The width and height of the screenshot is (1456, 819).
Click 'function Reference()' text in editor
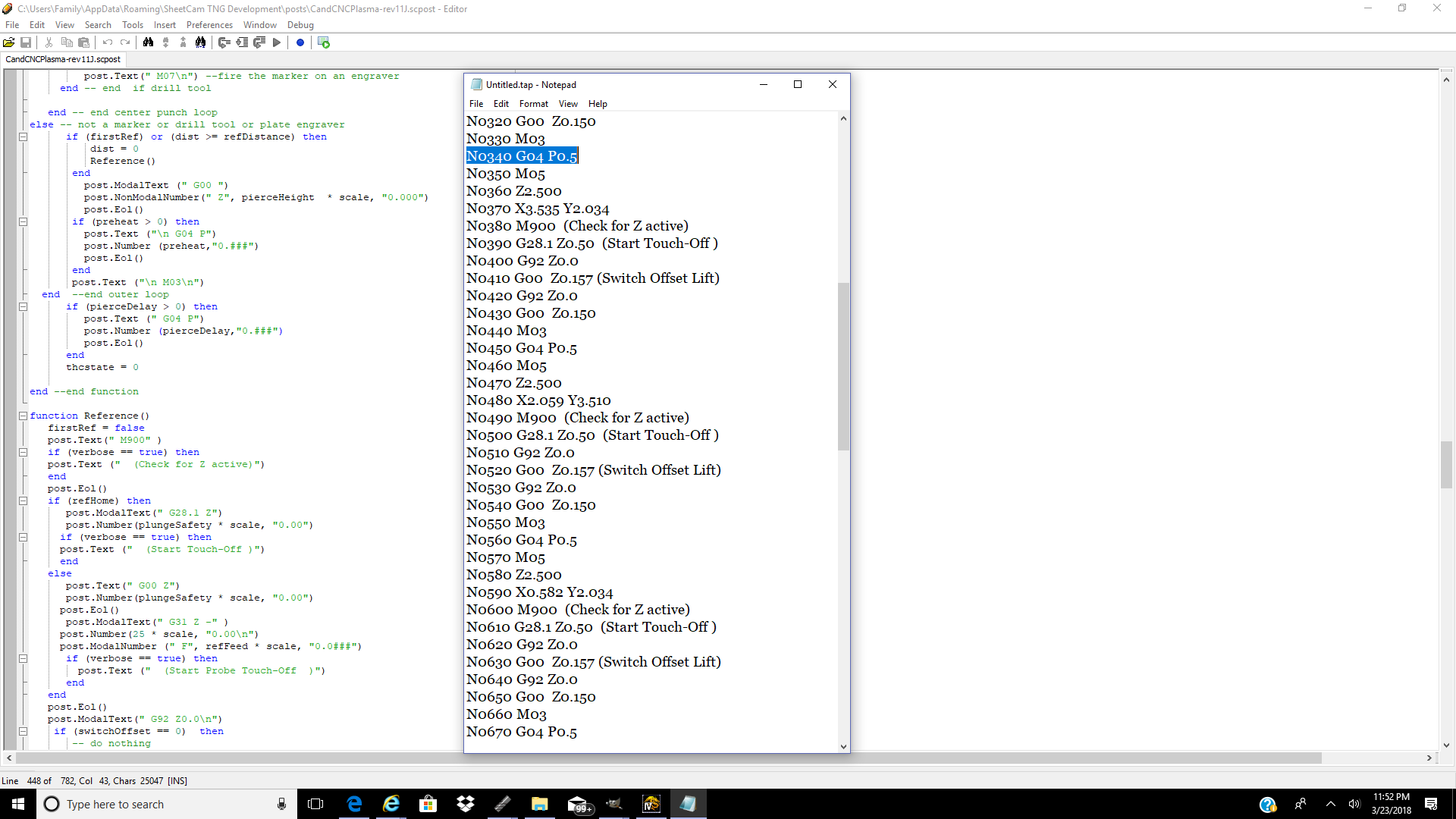(89, 416)
